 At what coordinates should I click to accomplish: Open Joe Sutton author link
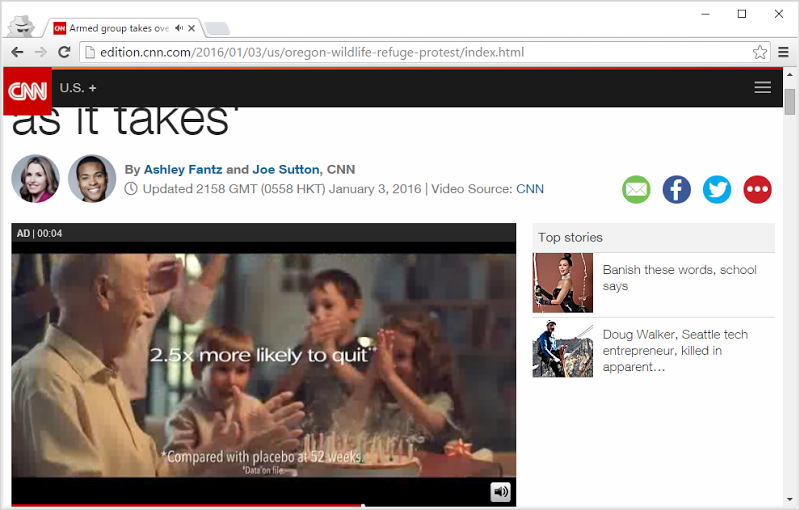286,169
